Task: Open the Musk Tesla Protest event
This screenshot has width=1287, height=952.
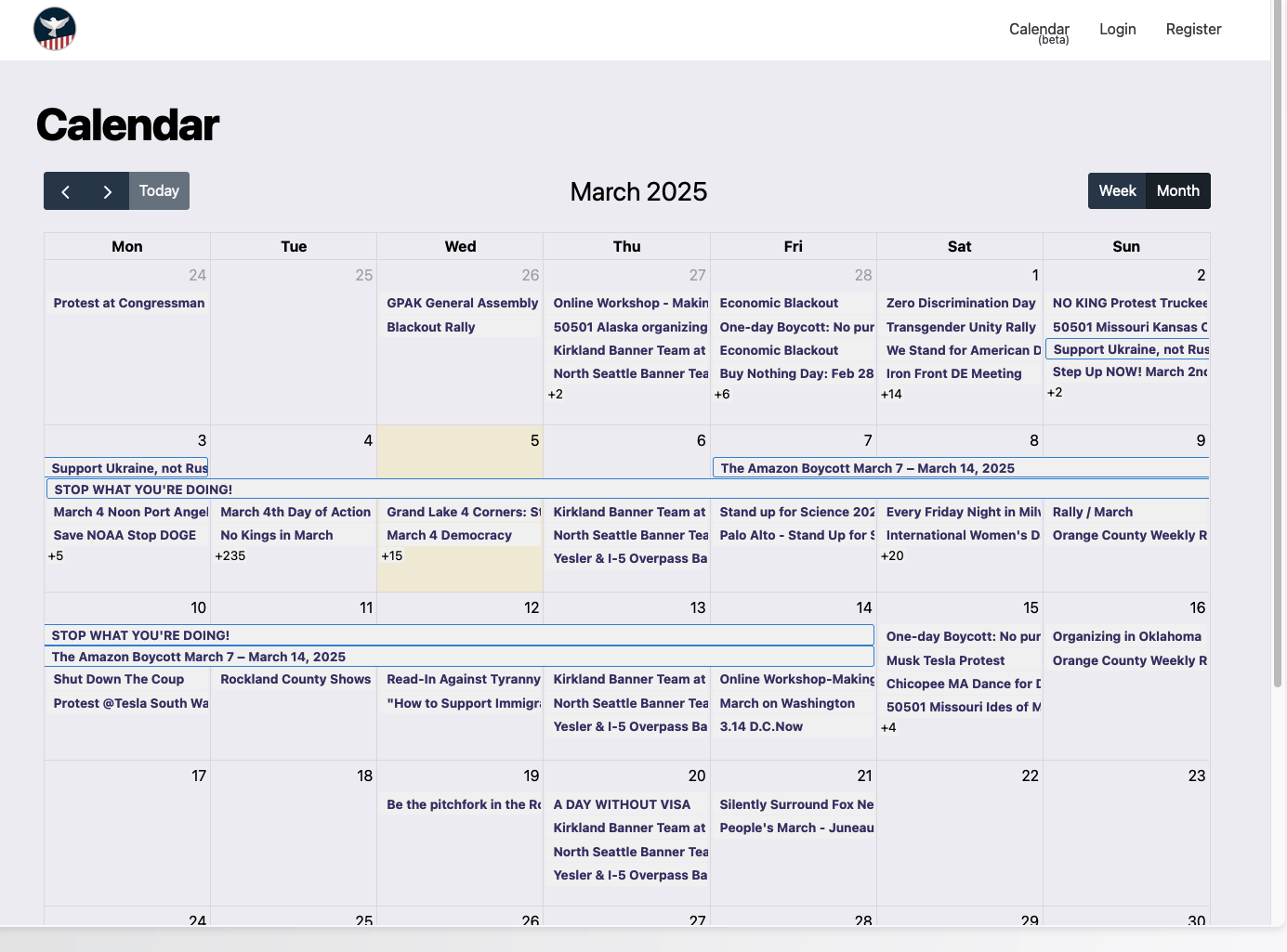Action: (x=945, y=660)
